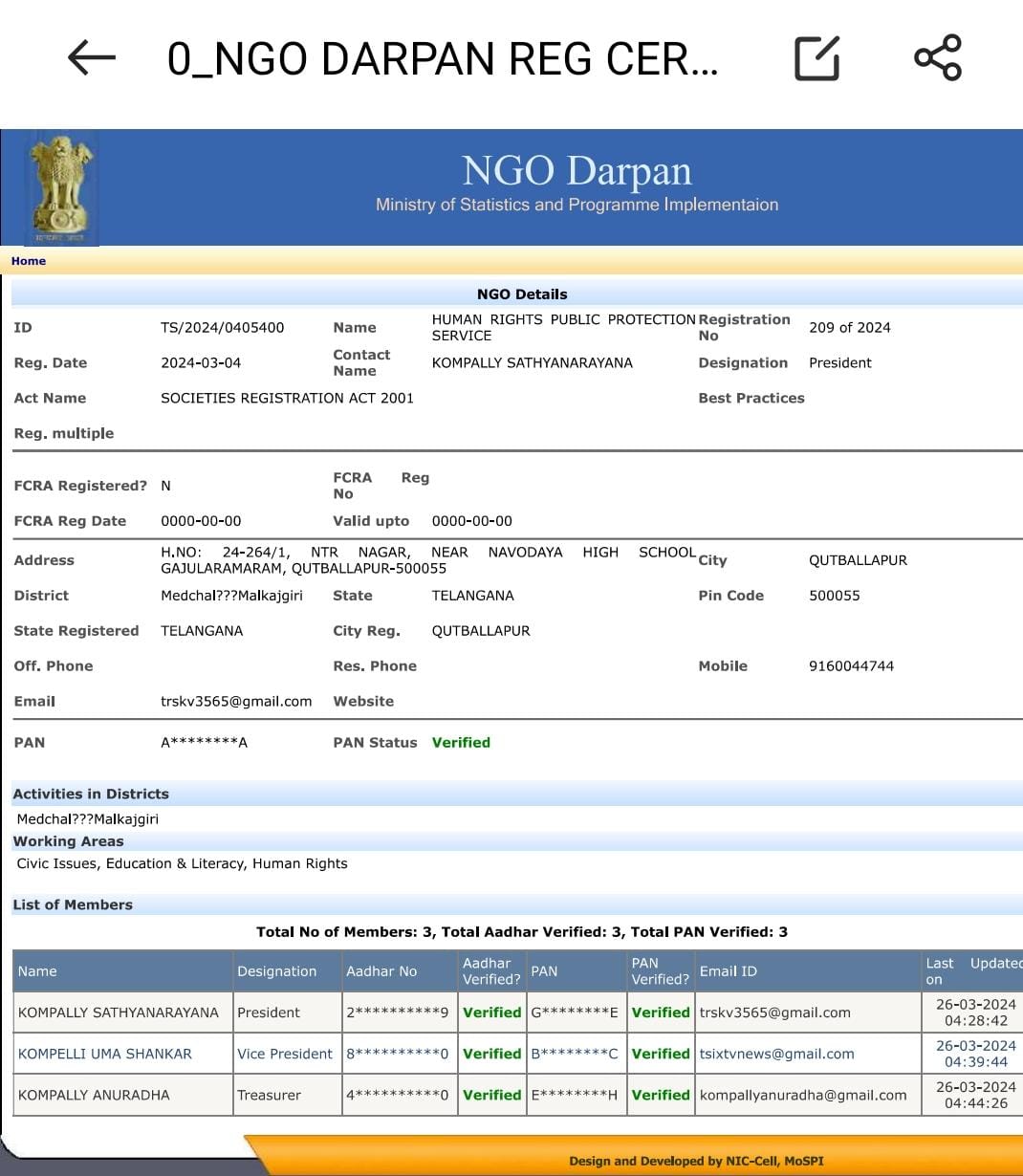This screenshot has width=1023, height=1176.
Task: Click PAN value G********E
Action: click(575, 1013)
